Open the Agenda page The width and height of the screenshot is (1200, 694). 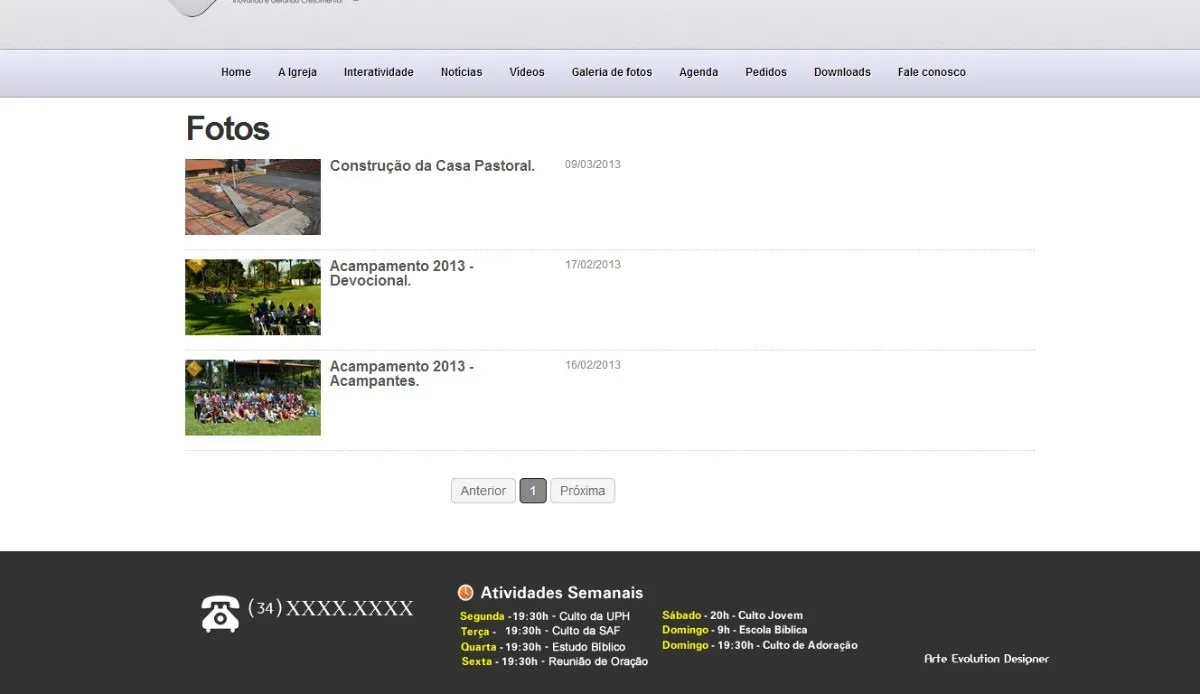coord(699,72)
